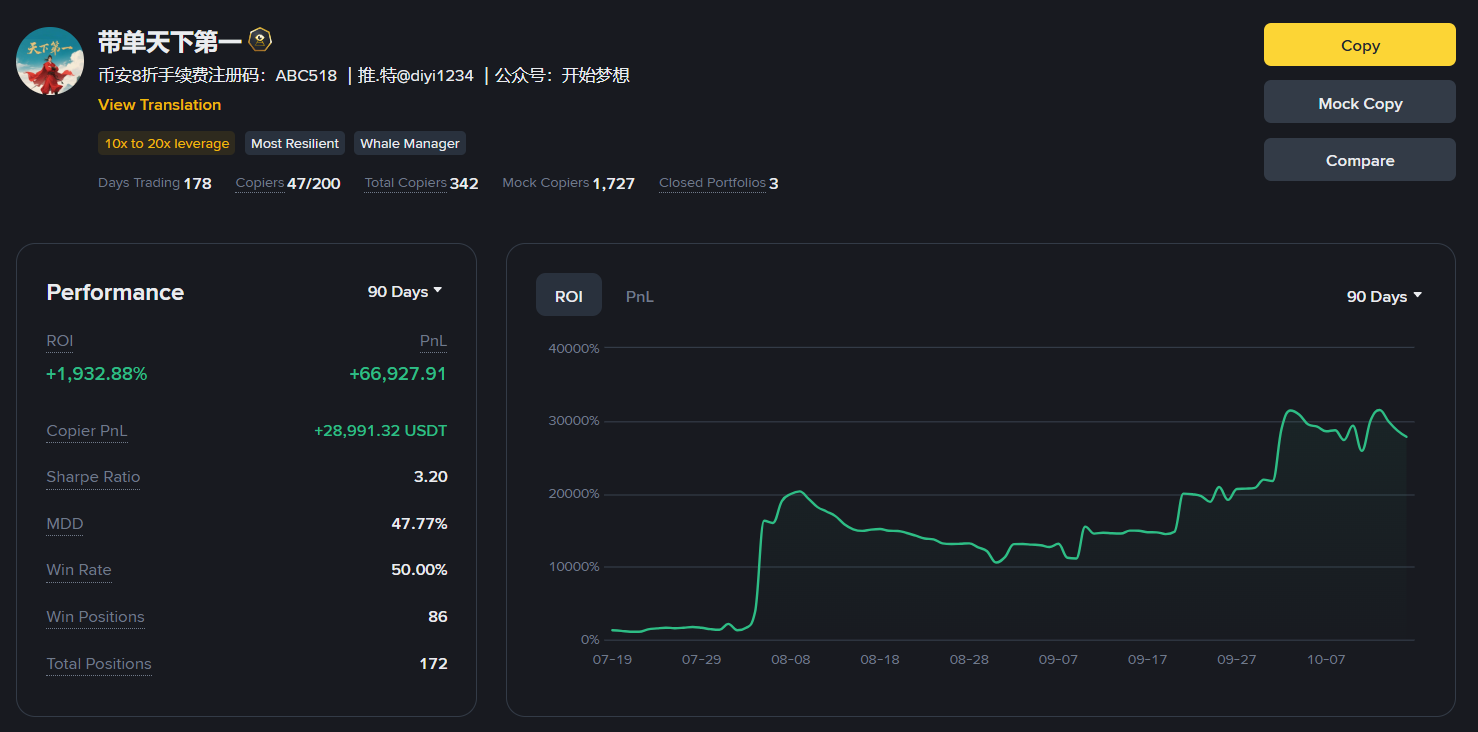Select the 10x to 20x leverage tag
This screenshot has height=732, width=1478.
pos(166,143)
